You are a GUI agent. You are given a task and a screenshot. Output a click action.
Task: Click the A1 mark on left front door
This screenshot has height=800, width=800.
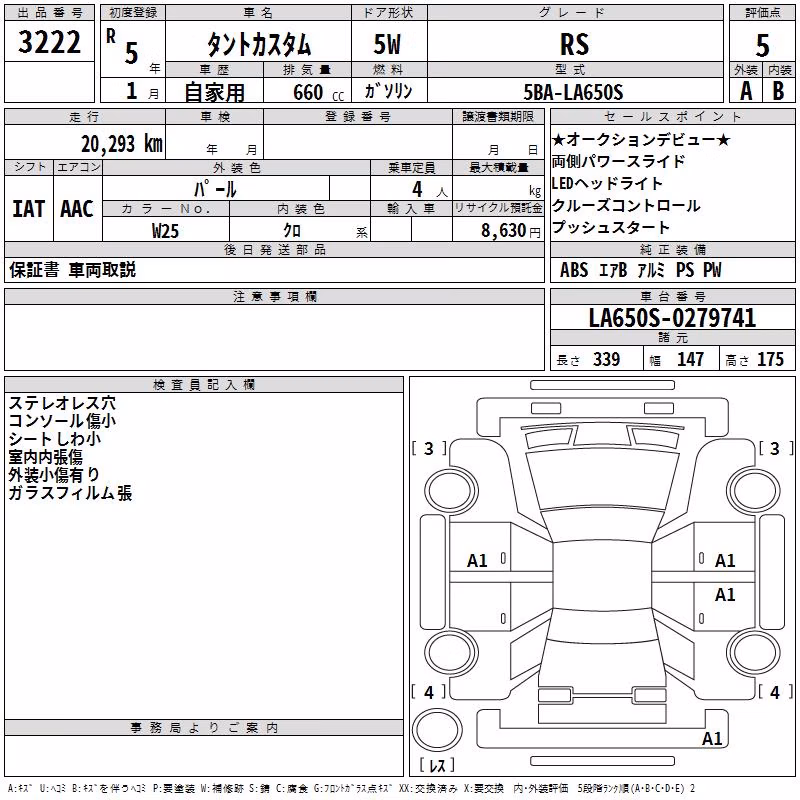tap(478, 561)
